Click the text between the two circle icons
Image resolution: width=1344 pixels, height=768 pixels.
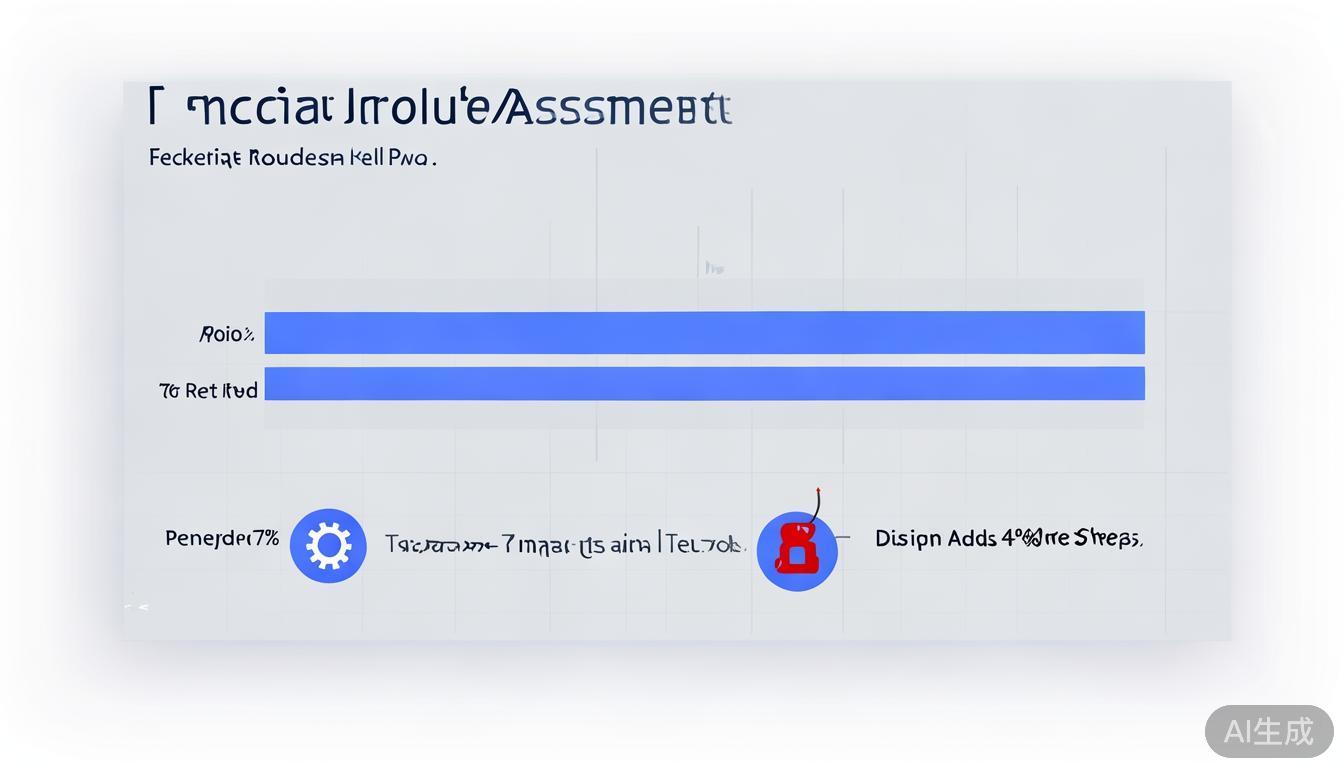point(565,545)
